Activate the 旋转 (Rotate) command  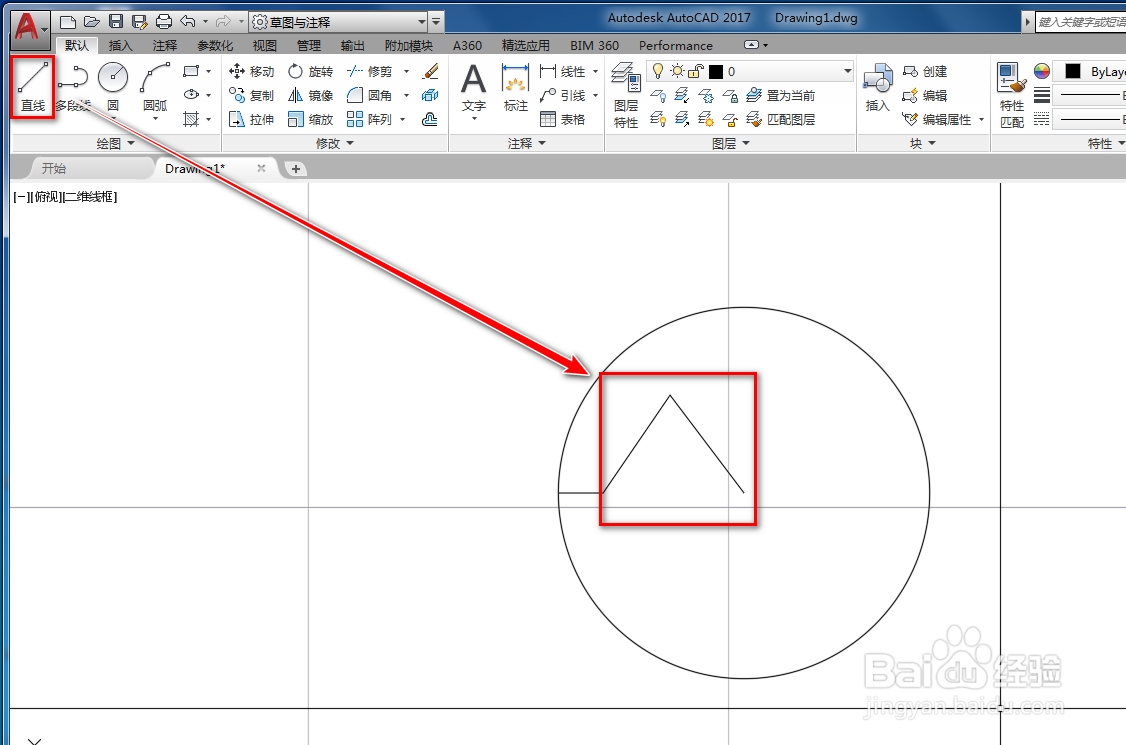310,71
